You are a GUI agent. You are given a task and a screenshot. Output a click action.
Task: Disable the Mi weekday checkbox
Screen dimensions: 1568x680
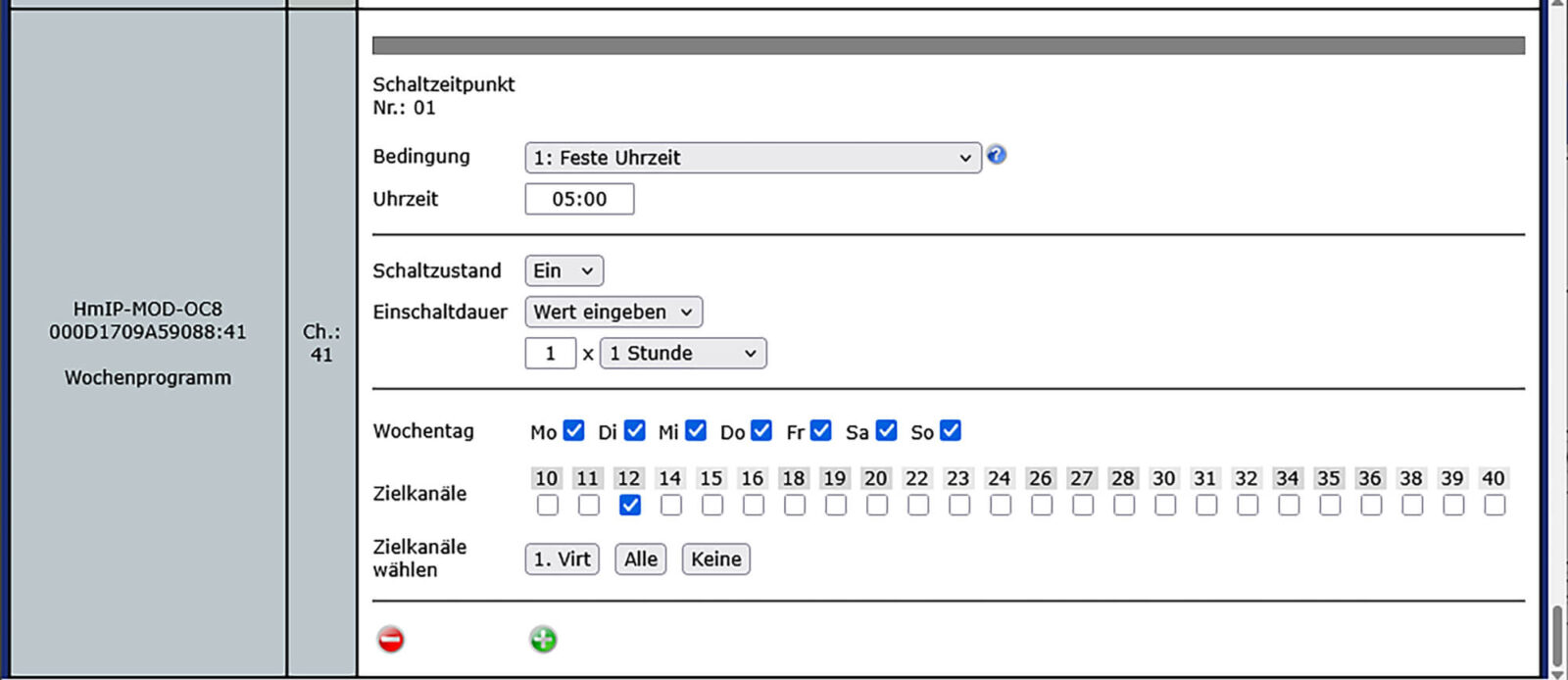(x=696, y=431)
